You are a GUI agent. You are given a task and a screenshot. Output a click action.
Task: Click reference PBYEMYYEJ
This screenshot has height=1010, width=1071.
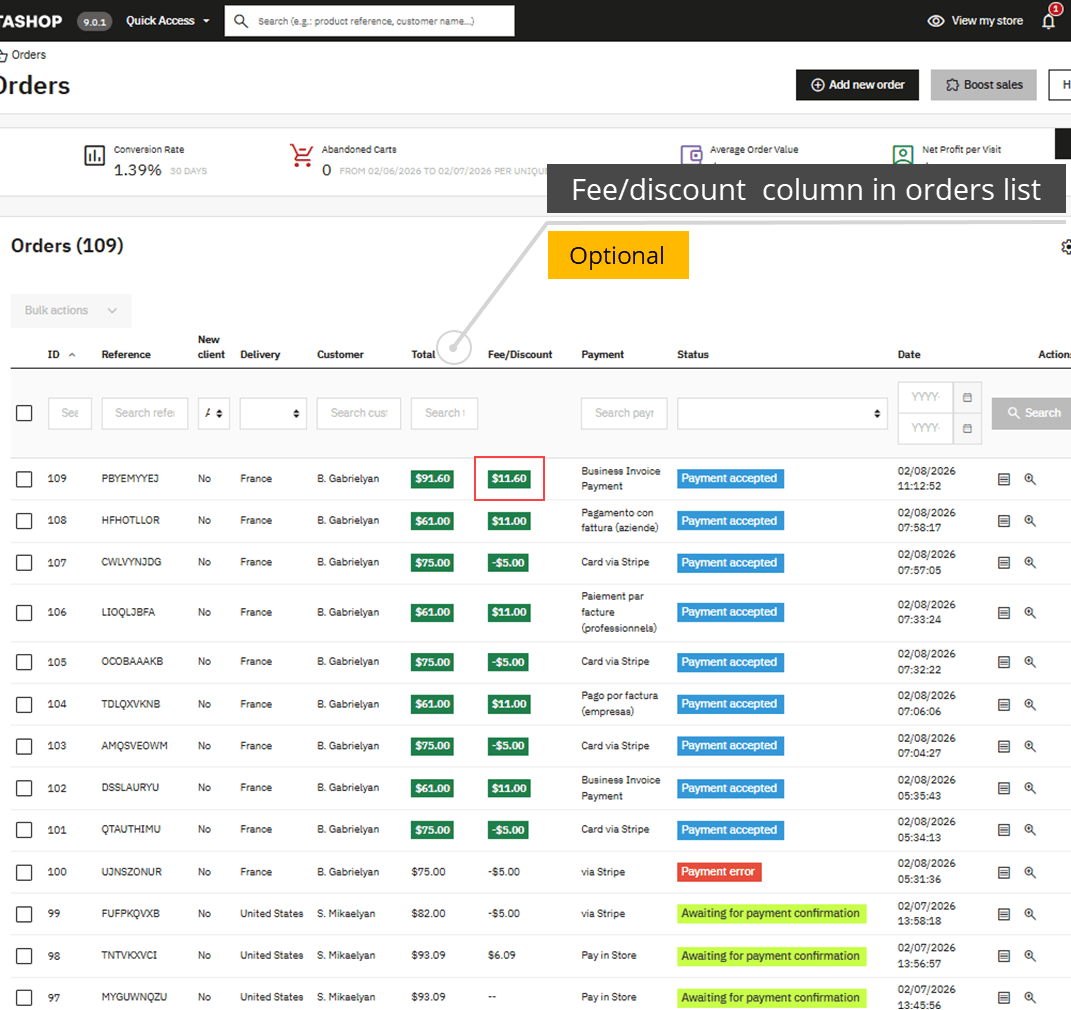pyautogui.click(x=130, y=479)
